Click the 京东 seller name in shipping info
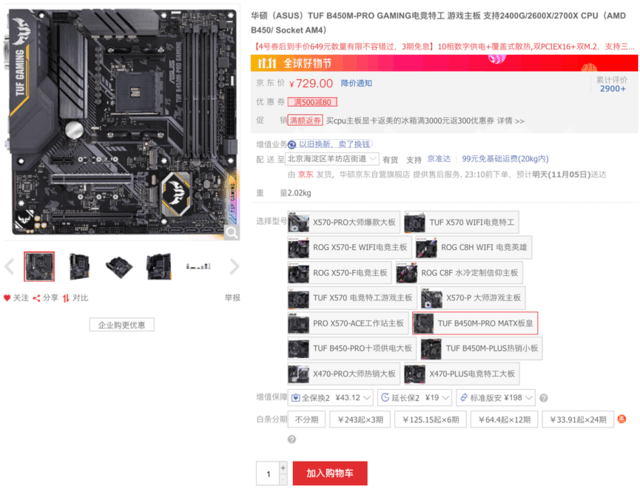The width and height of the screenshot is (640, 489). tap(305, 175)
